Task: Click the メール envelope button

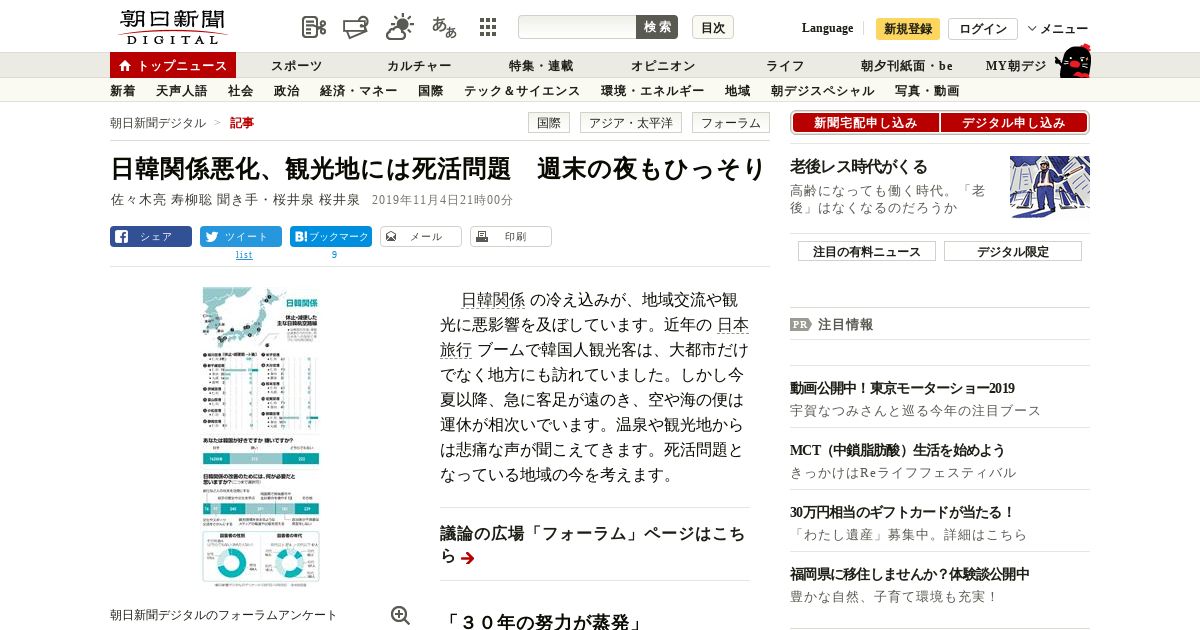Action: click(421, 237)
